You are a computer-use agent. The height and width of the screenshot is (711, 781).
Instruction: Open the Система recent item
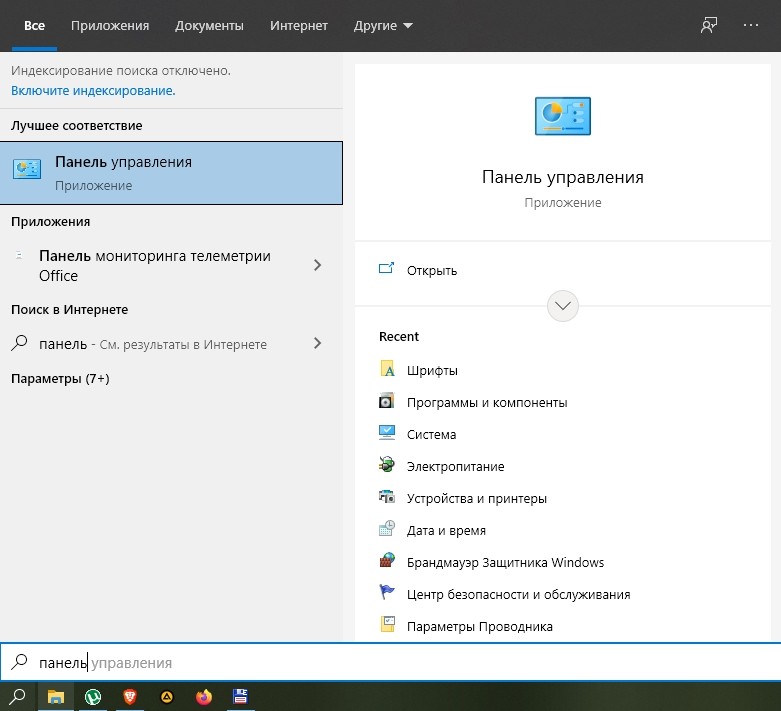click(x=431, y=434)
